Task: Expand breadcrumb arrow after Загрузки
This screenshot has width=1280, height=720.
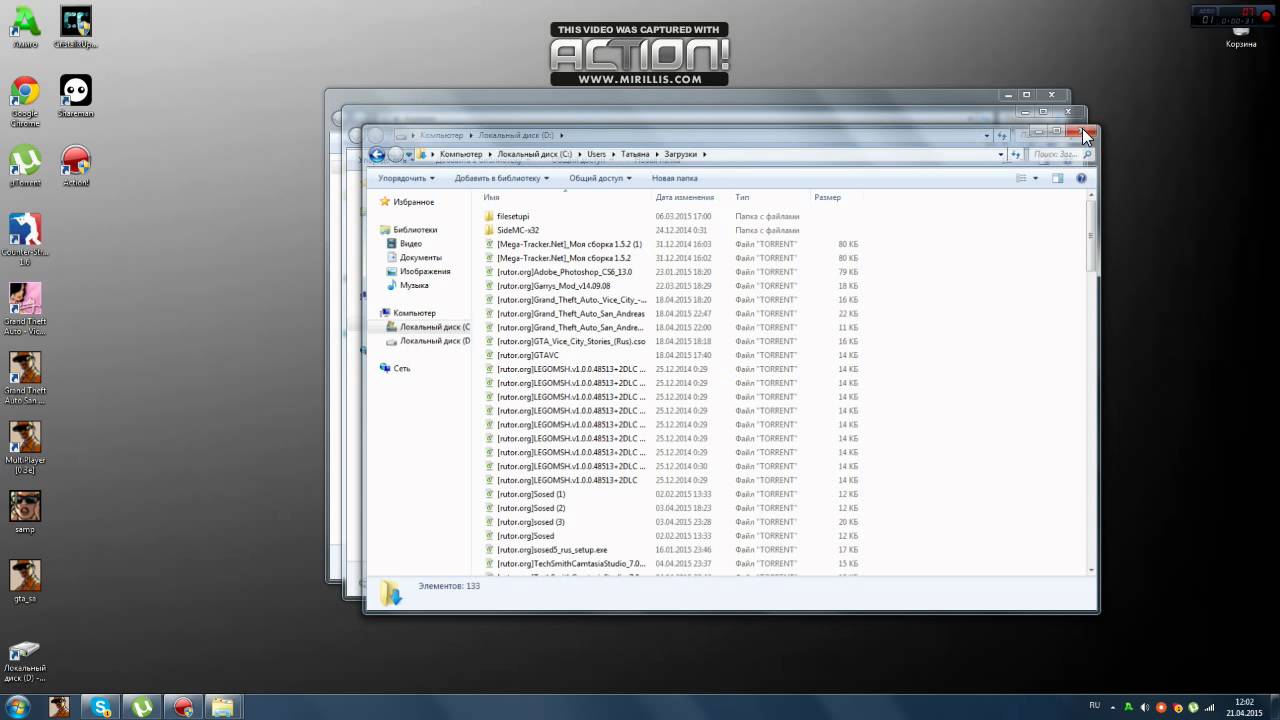Action: coord(704,154)
